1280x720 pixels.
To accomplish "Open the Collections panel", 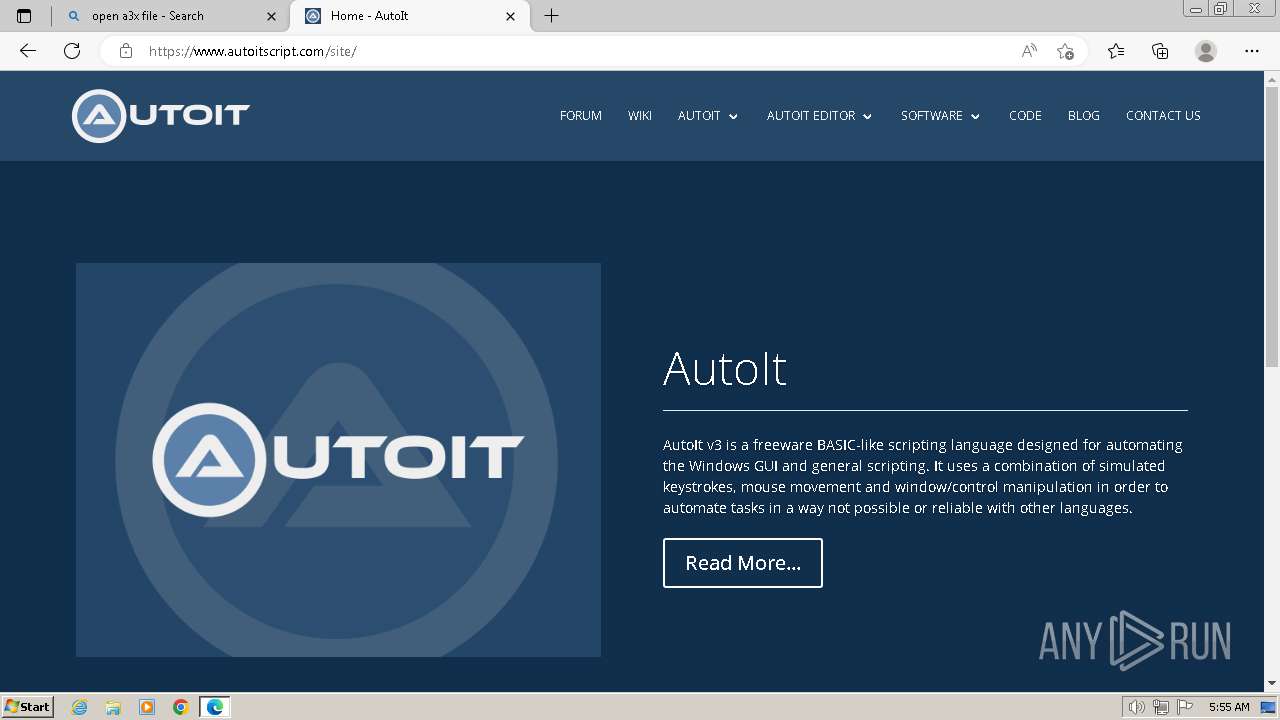I will pos(1160,51).
